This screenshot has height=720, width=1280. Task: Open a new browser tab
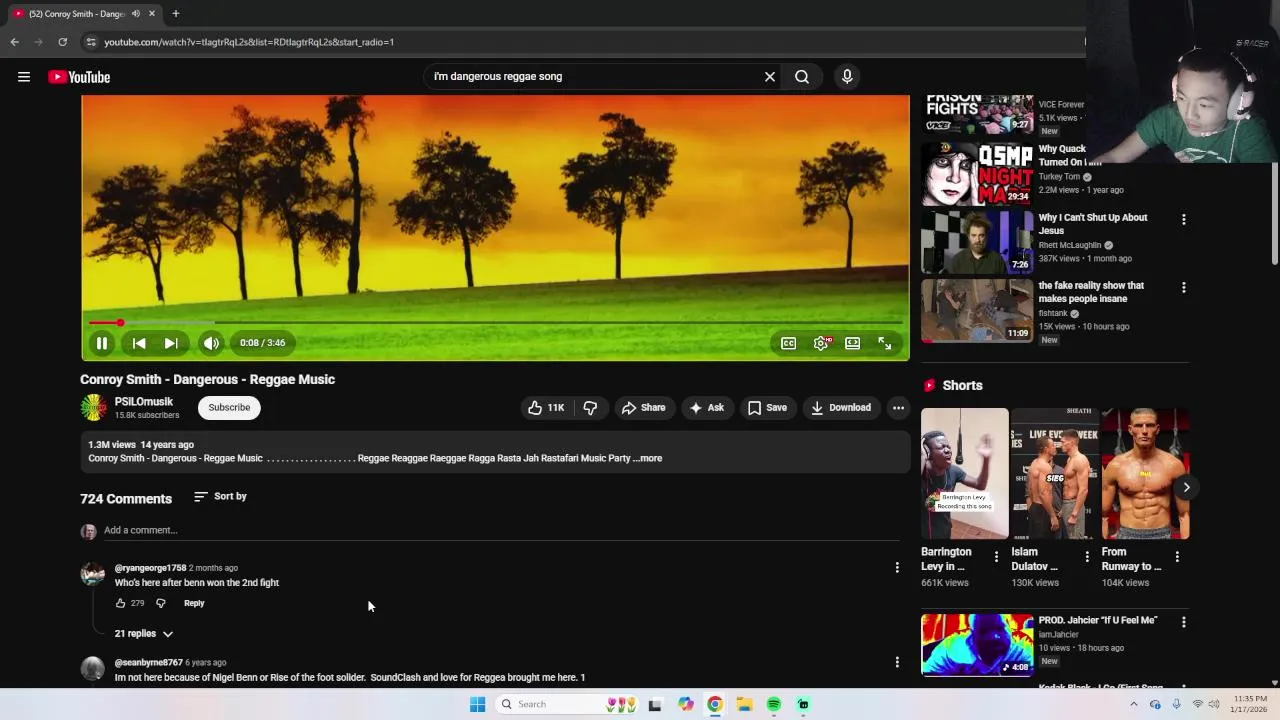tap(175, 14)
